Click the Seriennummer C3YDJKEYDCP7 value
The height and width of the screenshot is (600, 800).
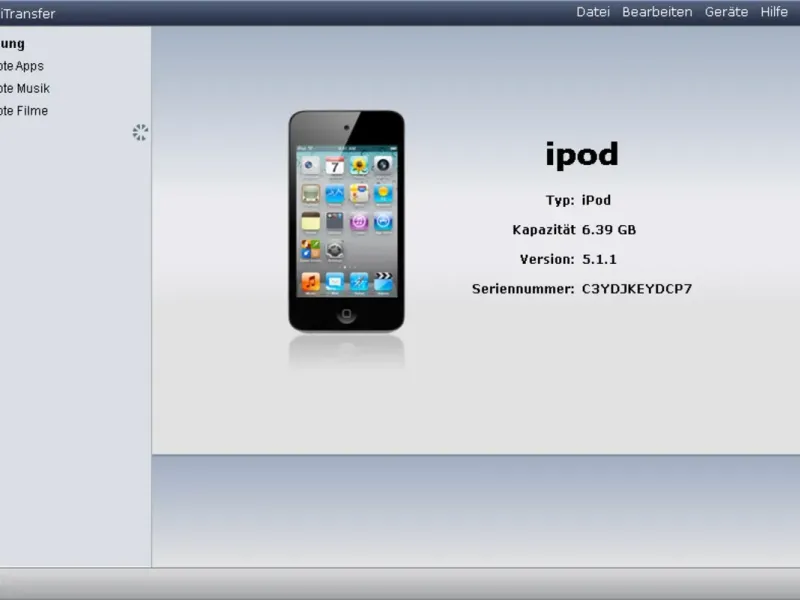click(637, 289)
